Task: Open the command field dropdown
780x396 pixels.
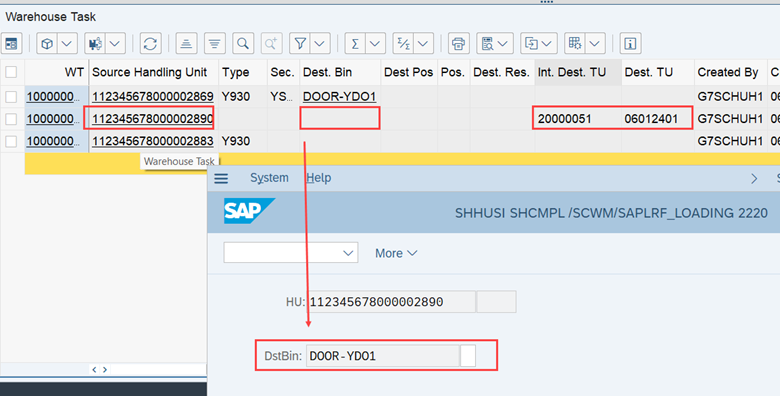Action: pyautogui.click(x=348, y=253)
